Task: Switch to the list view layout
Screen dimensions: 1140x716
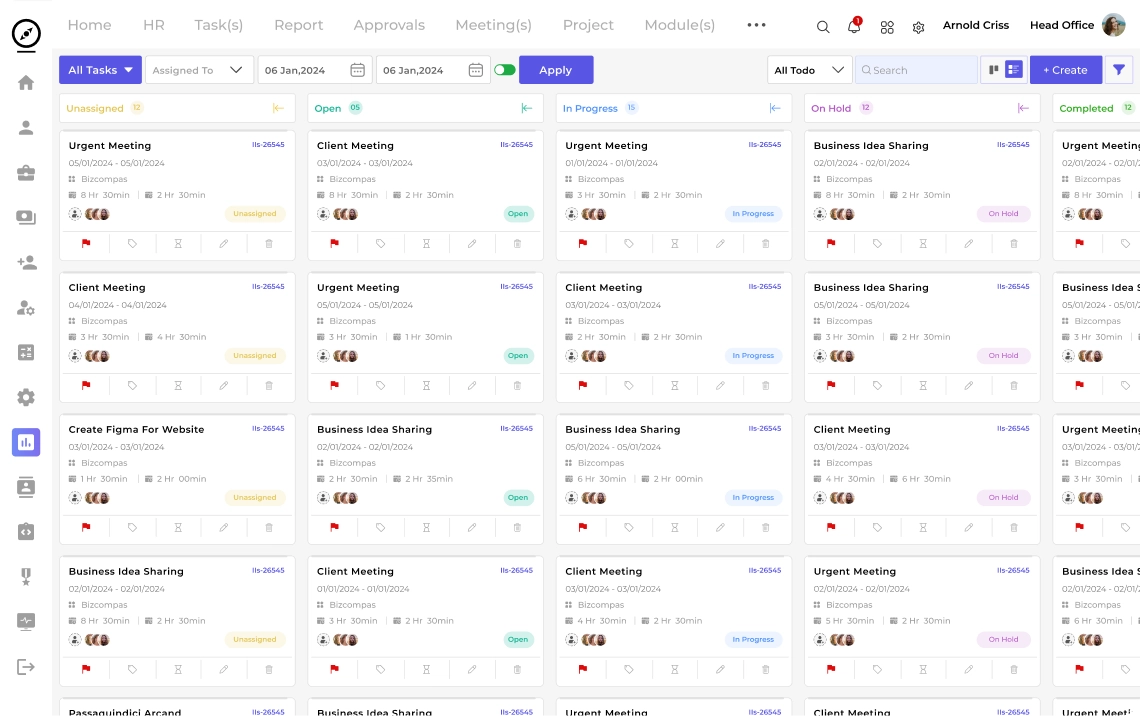Action: [1014, 70]
